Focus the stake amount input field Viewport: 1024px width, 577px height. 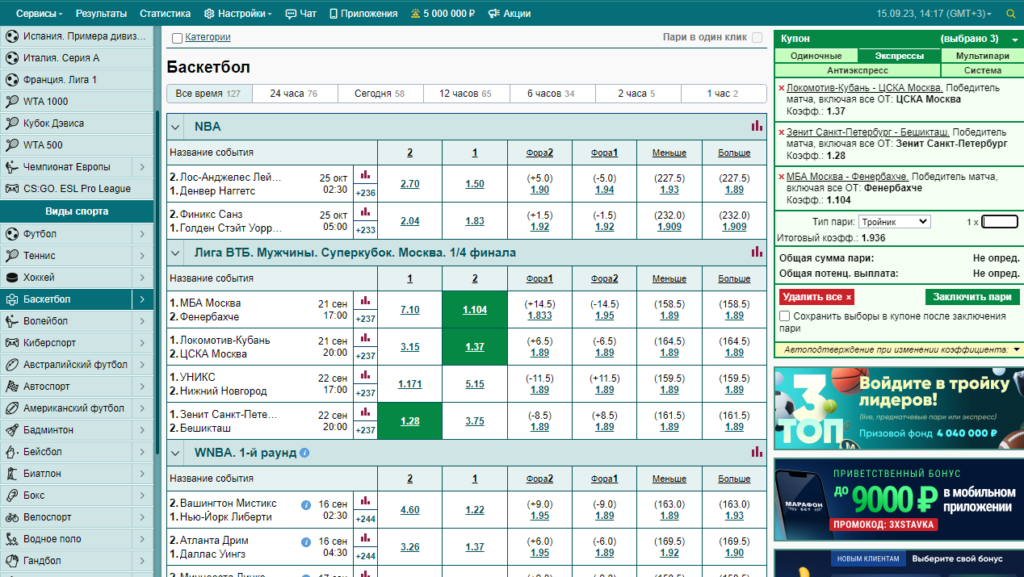[x=1000, y=222]
